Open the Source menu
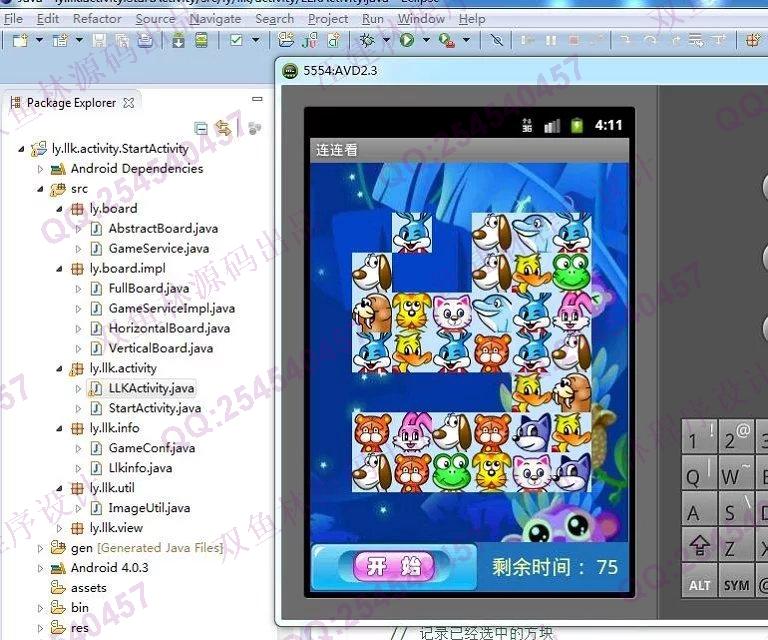 (x=155, y=19)
